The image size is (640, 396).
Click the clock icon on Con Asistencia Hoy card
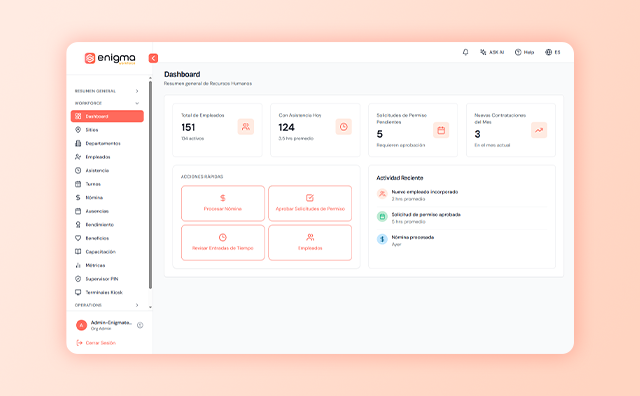pyautogui.click(x=344, y=127)
